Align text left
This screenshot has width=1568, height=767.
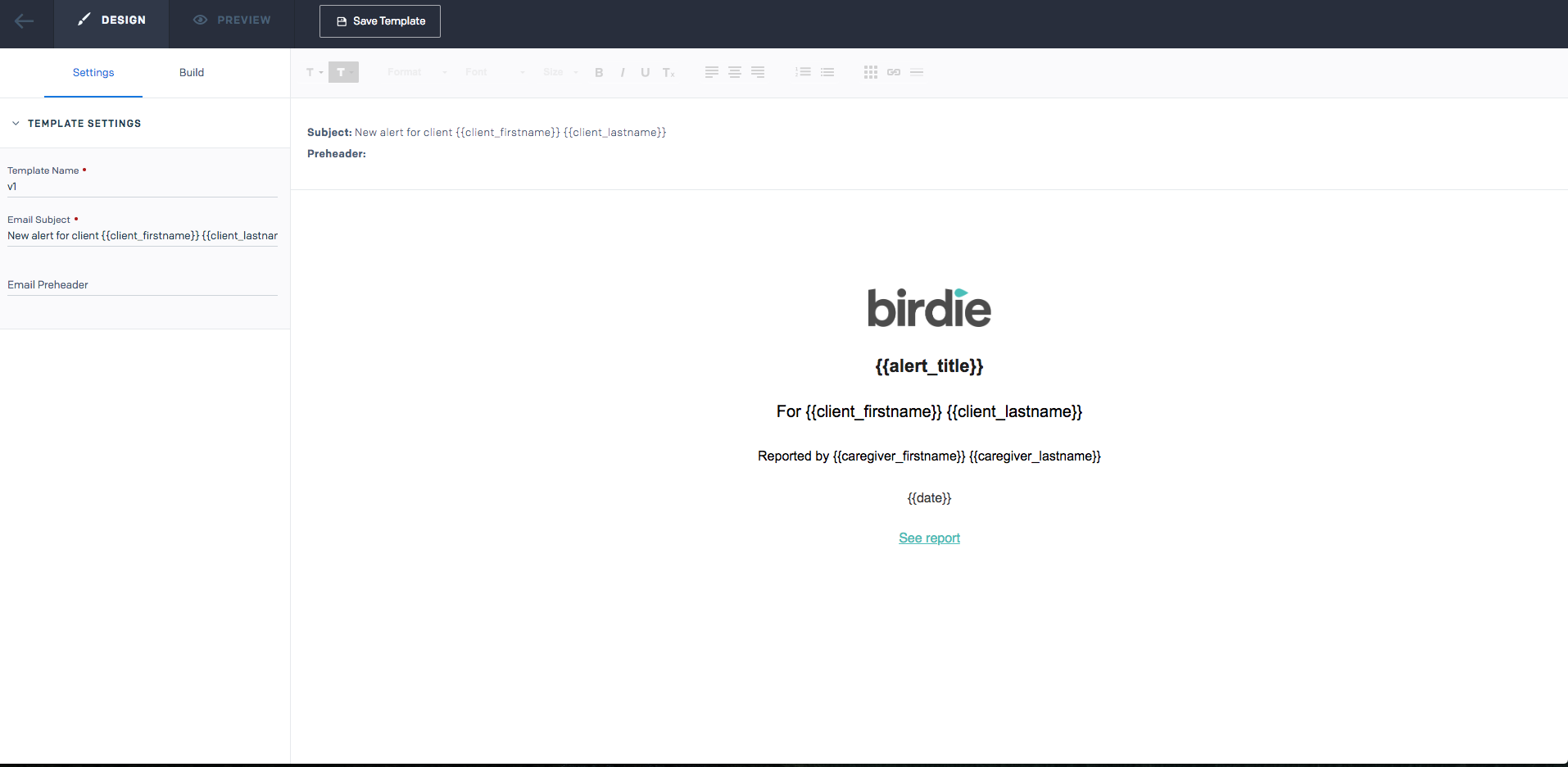tap(712, 72)
